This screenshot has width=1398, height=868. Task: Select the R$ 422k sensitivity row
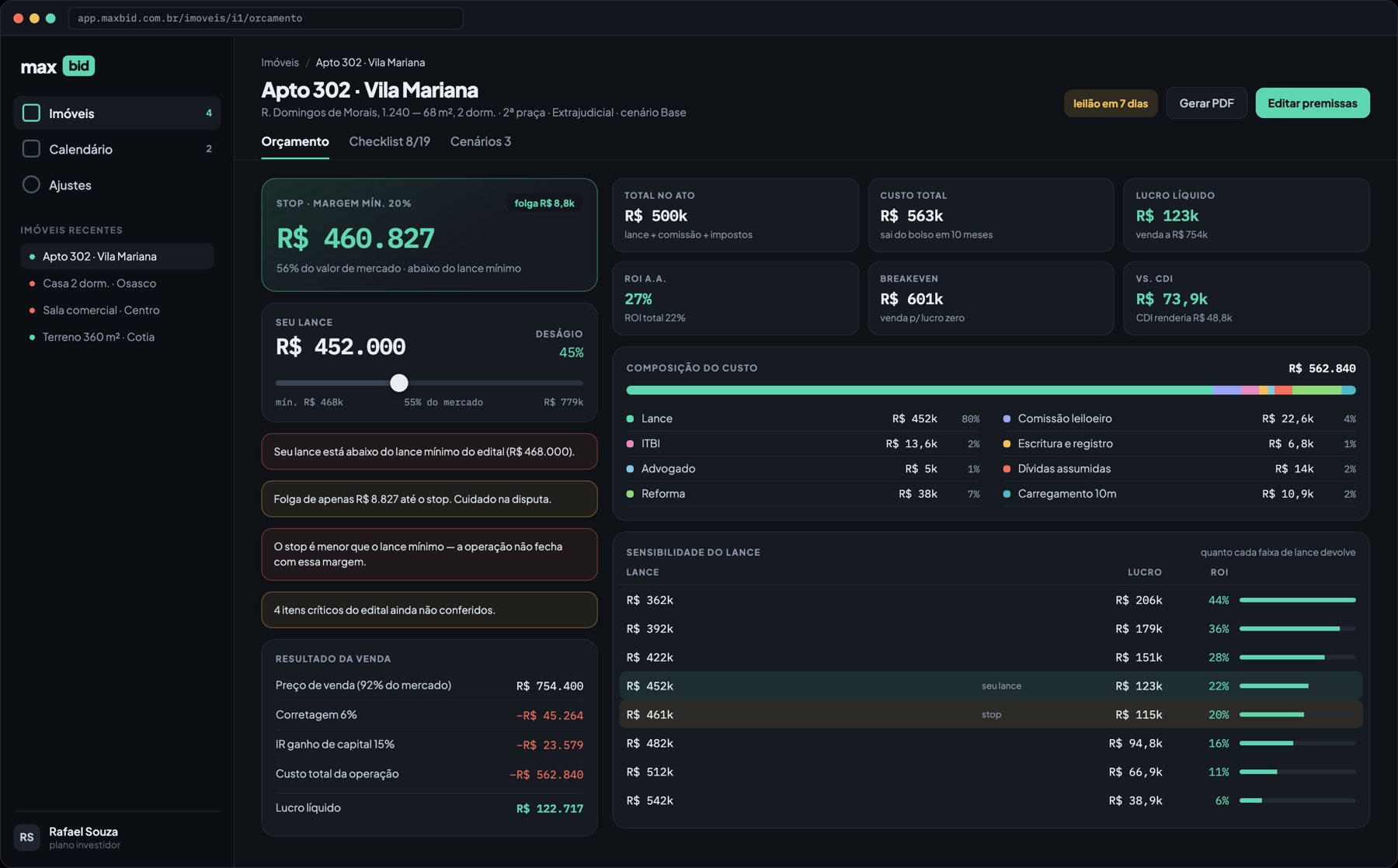click(991, 658)
